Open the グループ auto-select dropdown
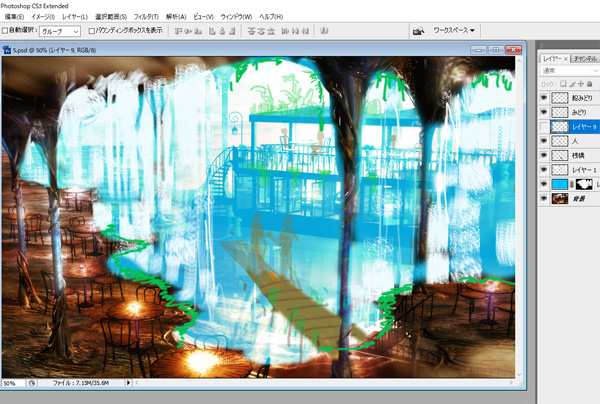Image resolution: width=600 pixels, height=404 pixels. click(x=60, y=31)
